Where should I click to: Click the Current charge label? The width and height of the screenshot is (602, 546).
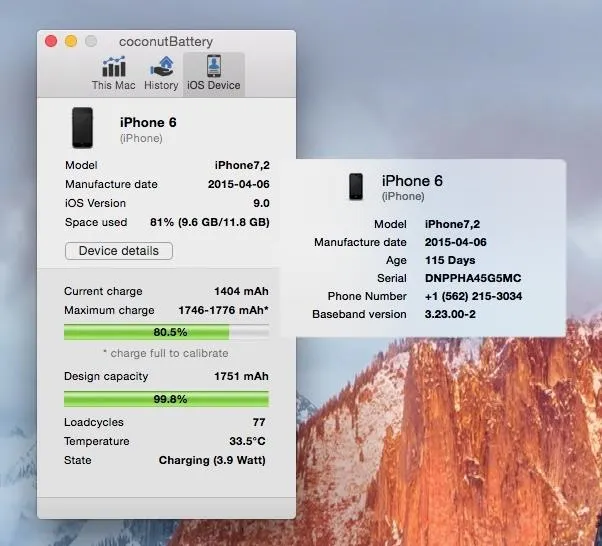[103, 291]
